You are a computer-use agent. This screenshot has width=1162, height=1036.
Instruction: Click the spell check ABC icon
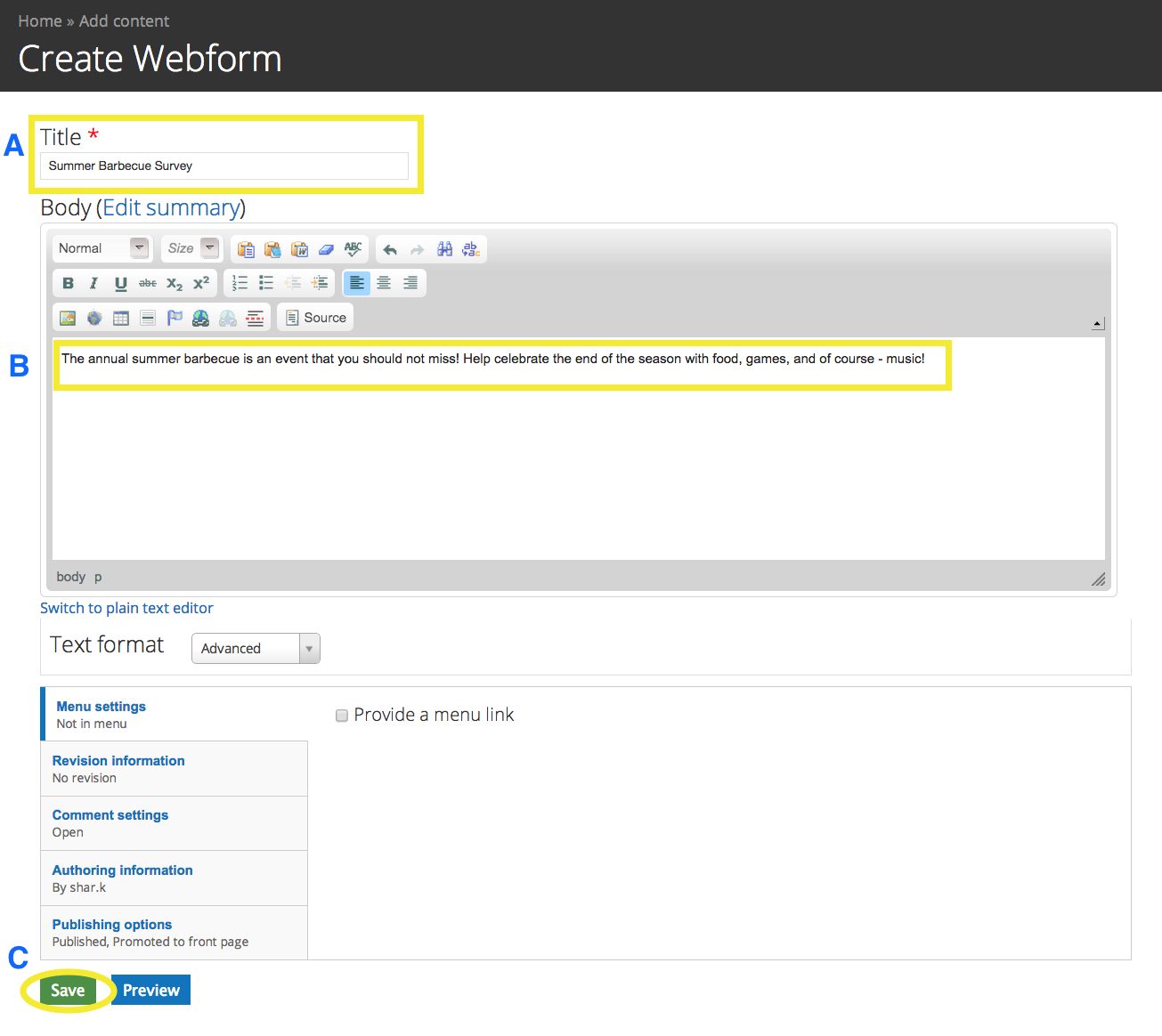coord(353,249)
